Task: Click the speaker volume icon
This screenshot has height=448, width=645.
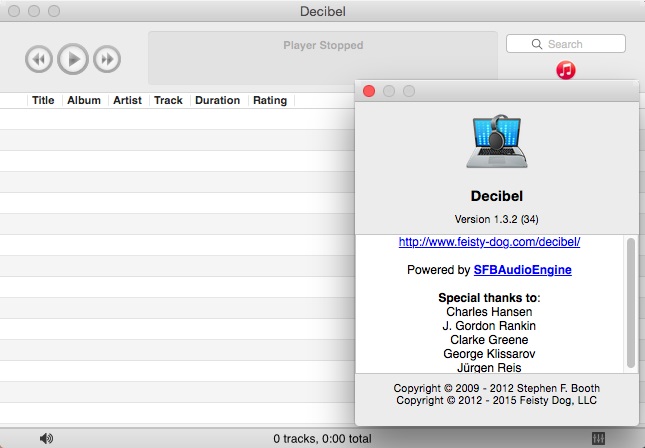Action: tap(46, 439)
